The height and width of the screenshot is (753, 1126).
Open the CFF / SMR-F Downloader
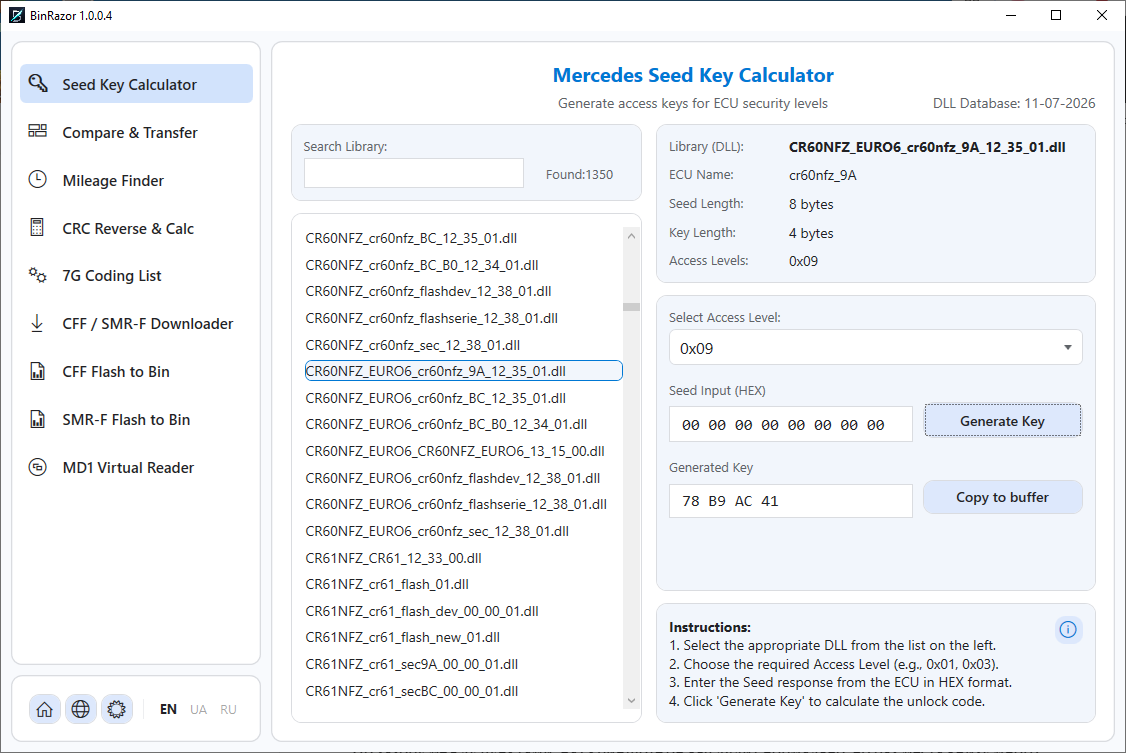point(136,324)
